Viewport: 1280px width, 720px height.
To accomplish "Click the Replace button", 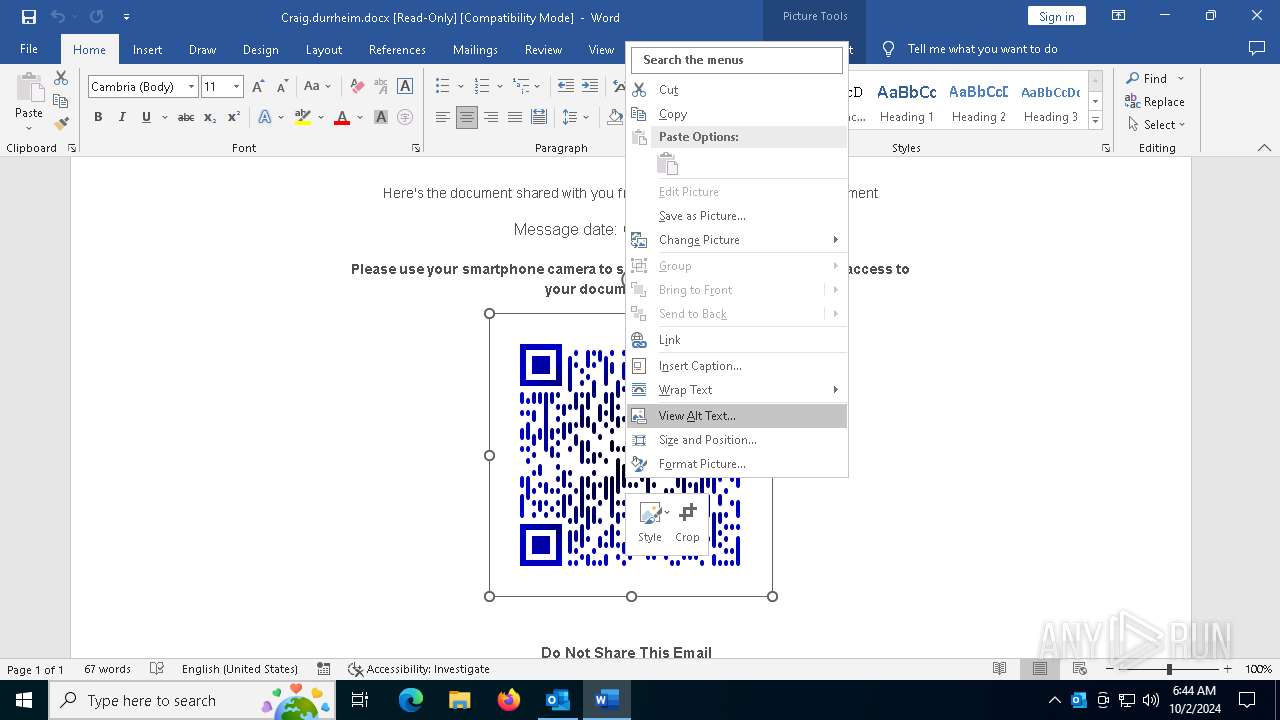I will (x=1155, y=102).
